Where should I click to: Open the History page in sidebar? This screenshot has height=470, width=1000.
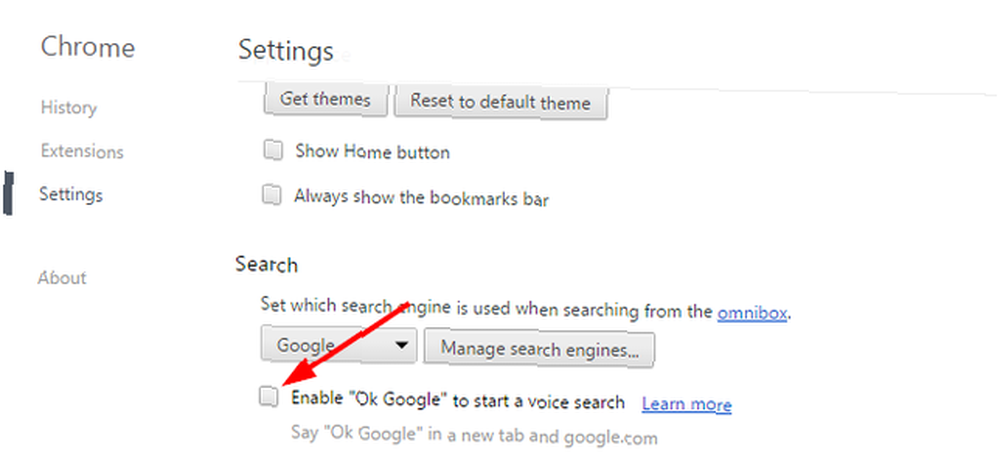coord(69,108)
